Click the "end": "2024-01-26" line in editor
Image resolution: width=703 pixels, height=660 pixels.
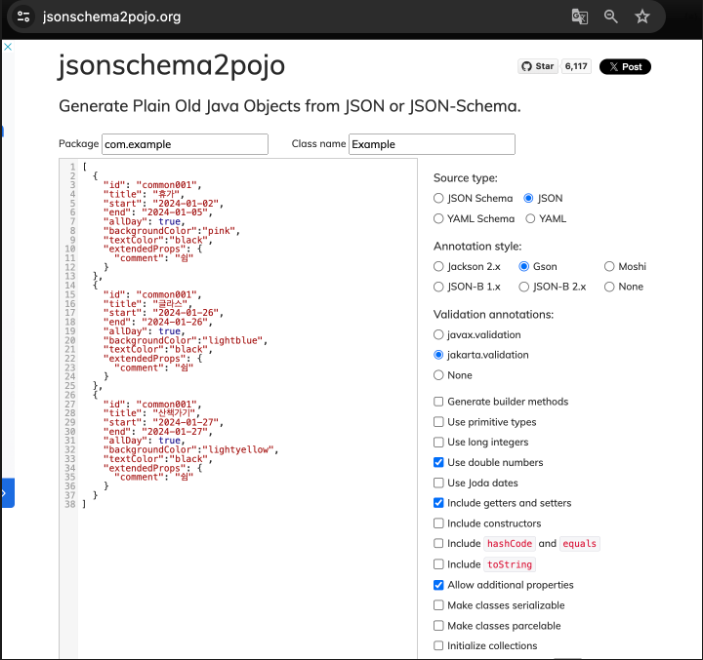pos(158,322)
